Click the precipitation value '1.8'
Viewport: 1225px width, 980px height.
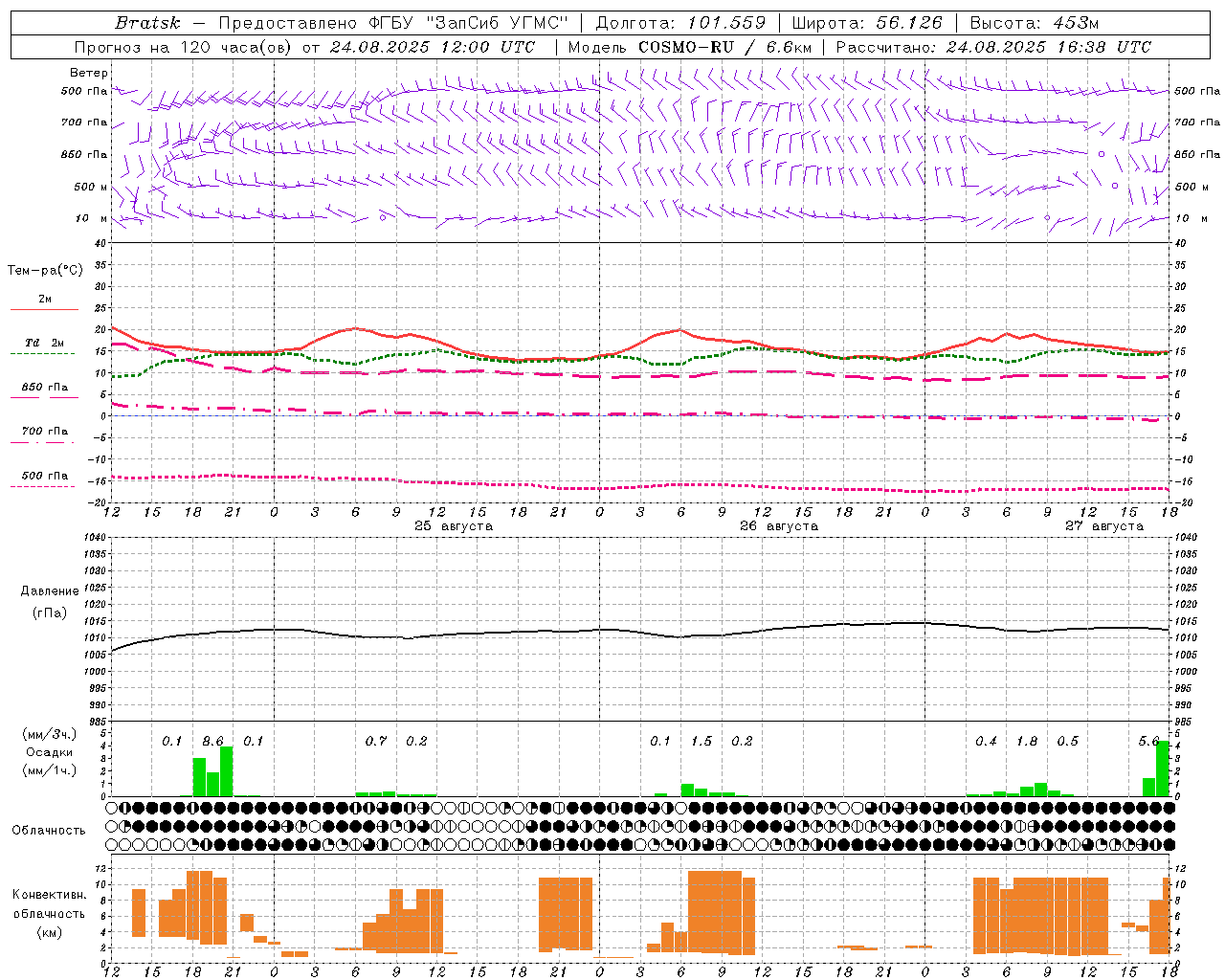pyautogui.click(x=1027, y=742)
